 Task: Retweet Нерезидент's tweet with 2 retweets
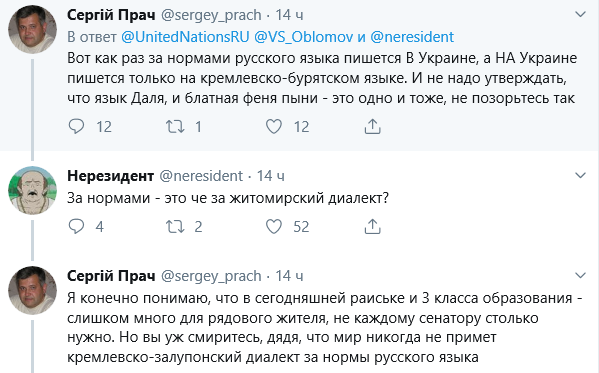point(175,226)
